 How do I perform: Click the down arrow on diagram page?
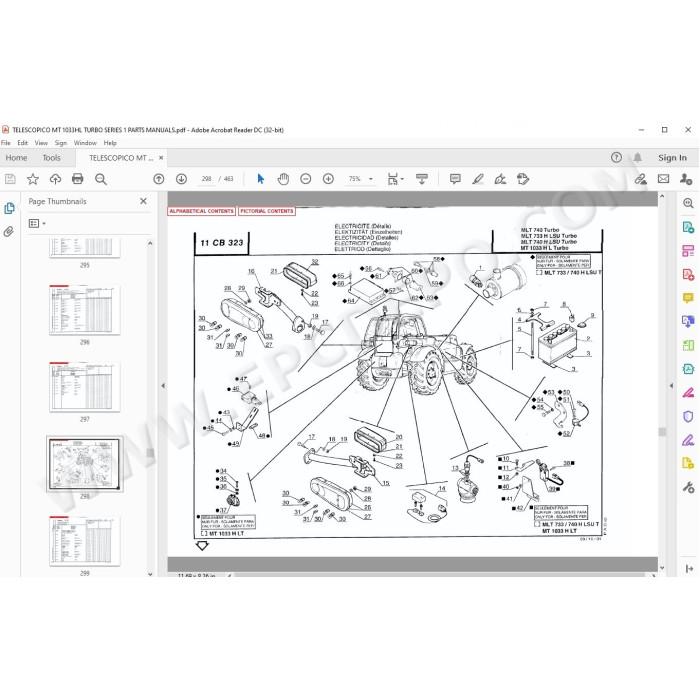[202, 546]
